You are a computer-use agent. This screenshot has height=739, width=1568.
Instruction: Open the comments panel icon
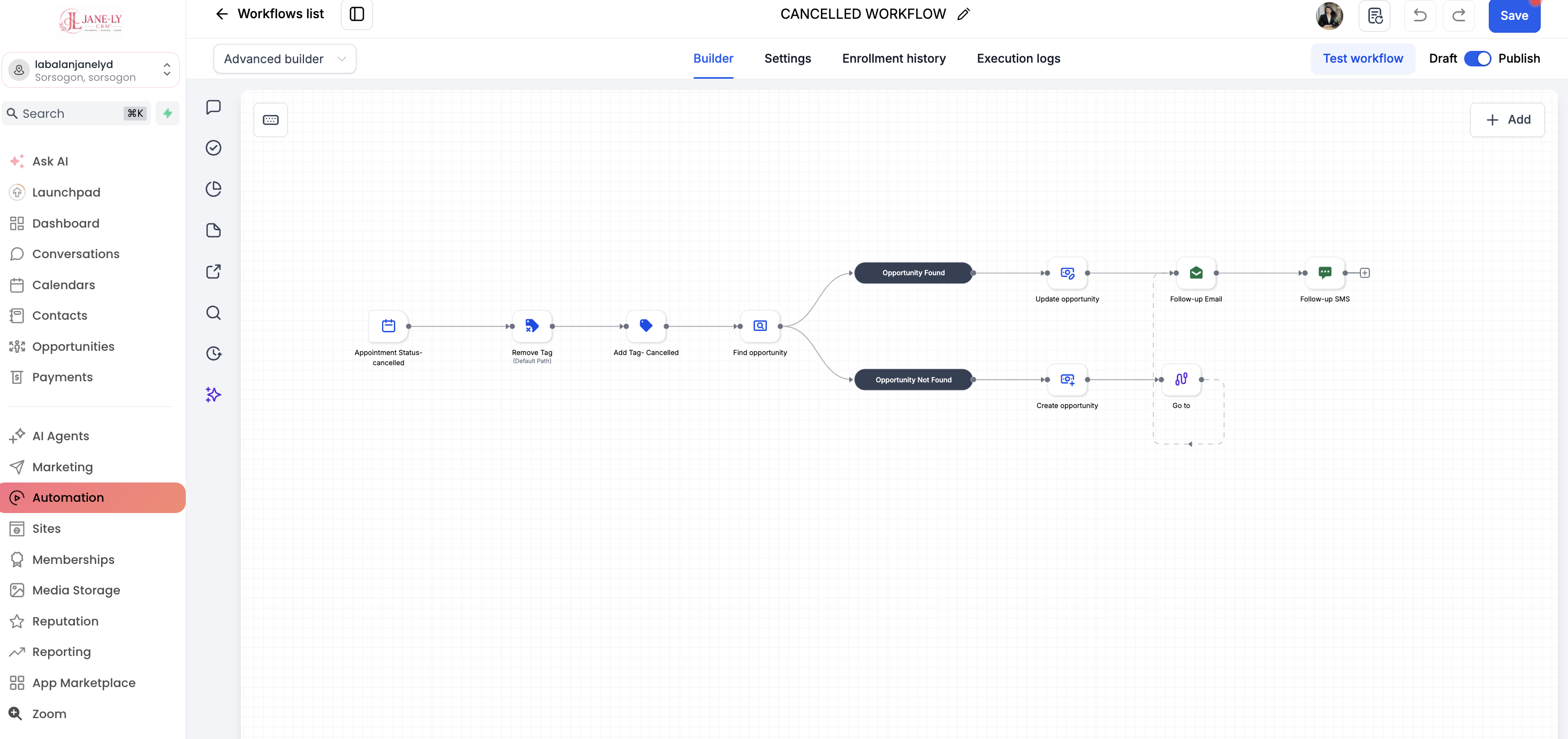(213, 107)
